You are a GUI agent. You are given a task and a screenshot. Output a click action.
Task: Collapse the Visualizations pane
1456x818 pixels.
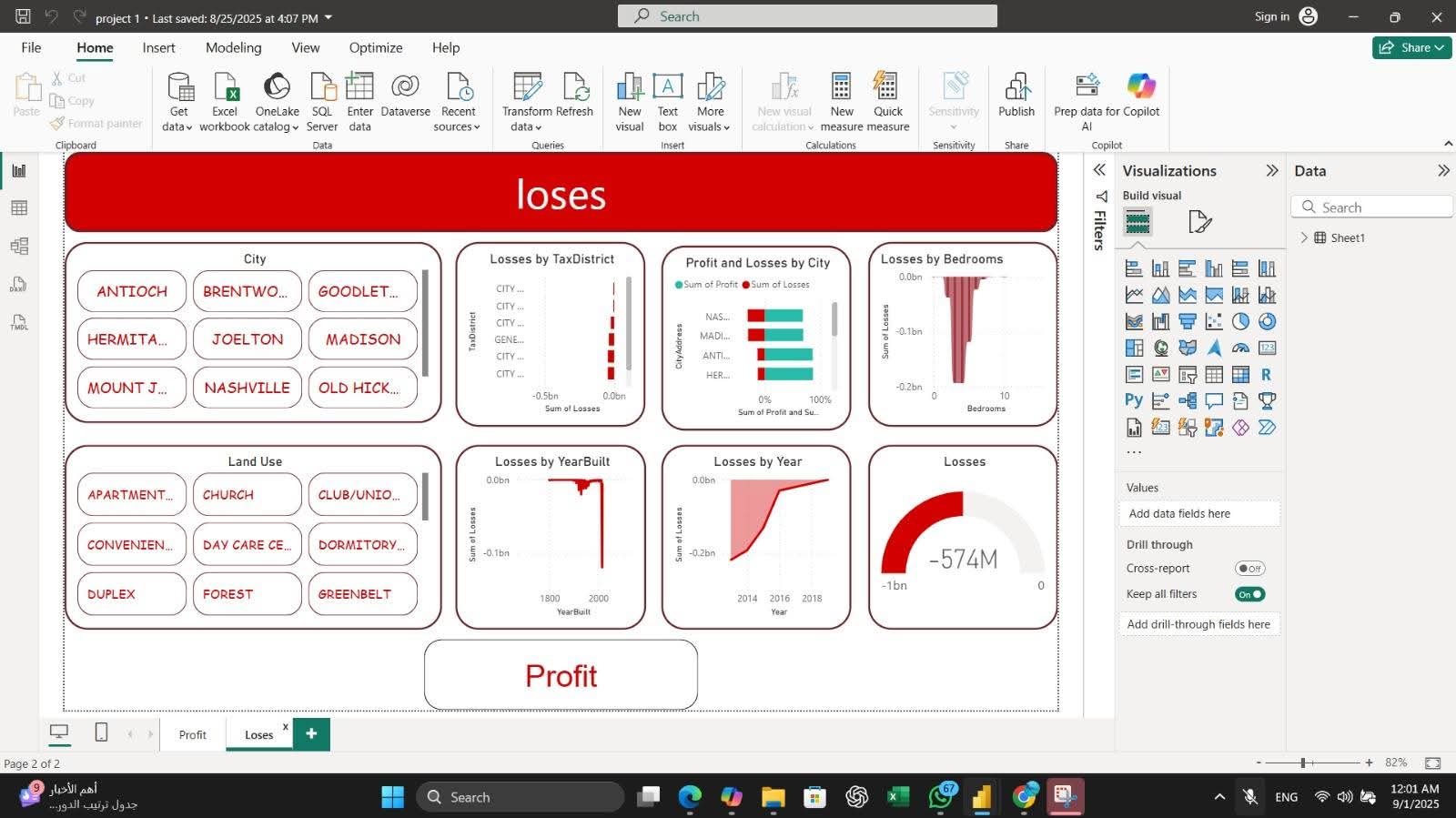1271,171
